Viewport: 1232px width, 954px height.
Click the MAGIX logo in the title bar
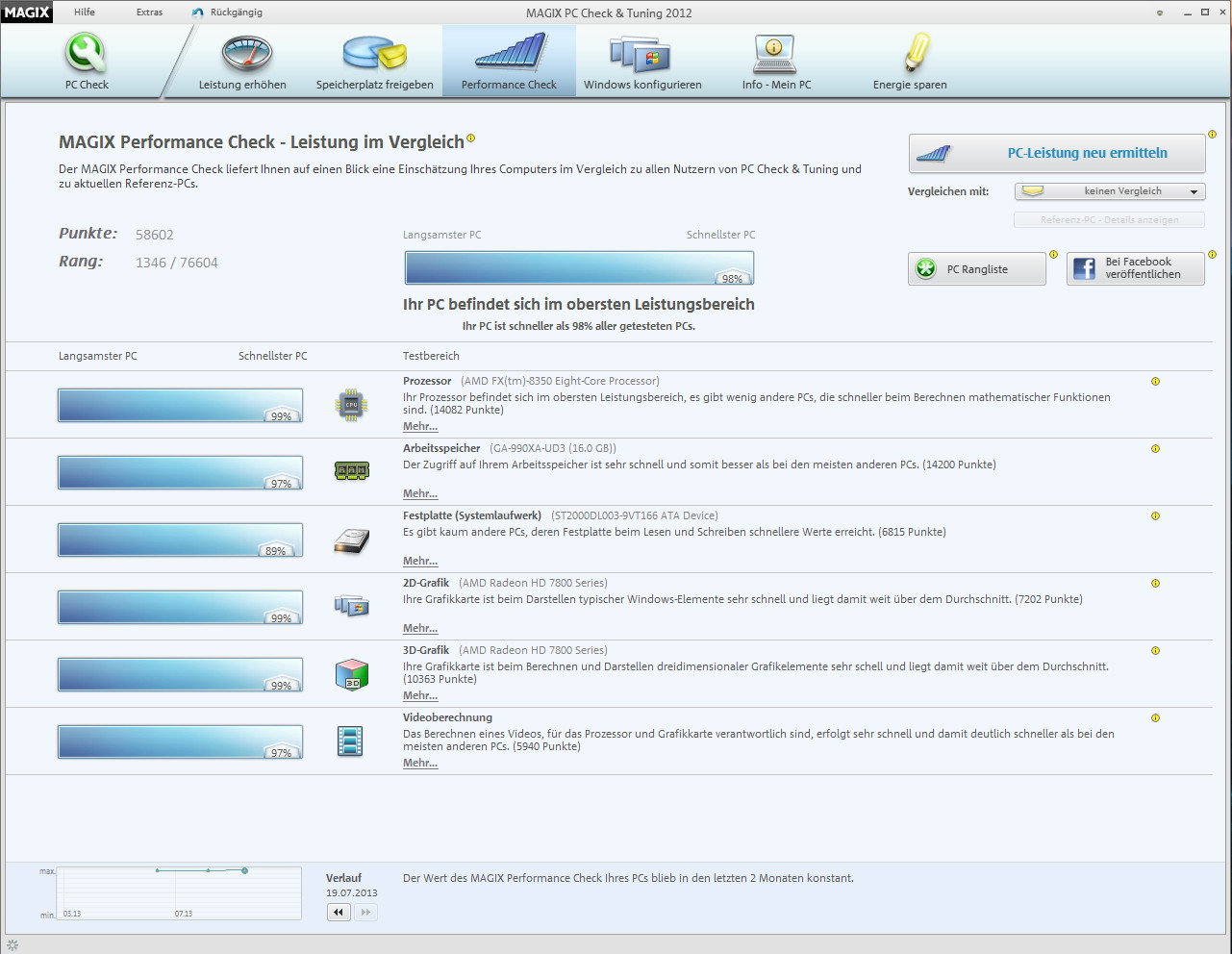(x=27, y=13)
